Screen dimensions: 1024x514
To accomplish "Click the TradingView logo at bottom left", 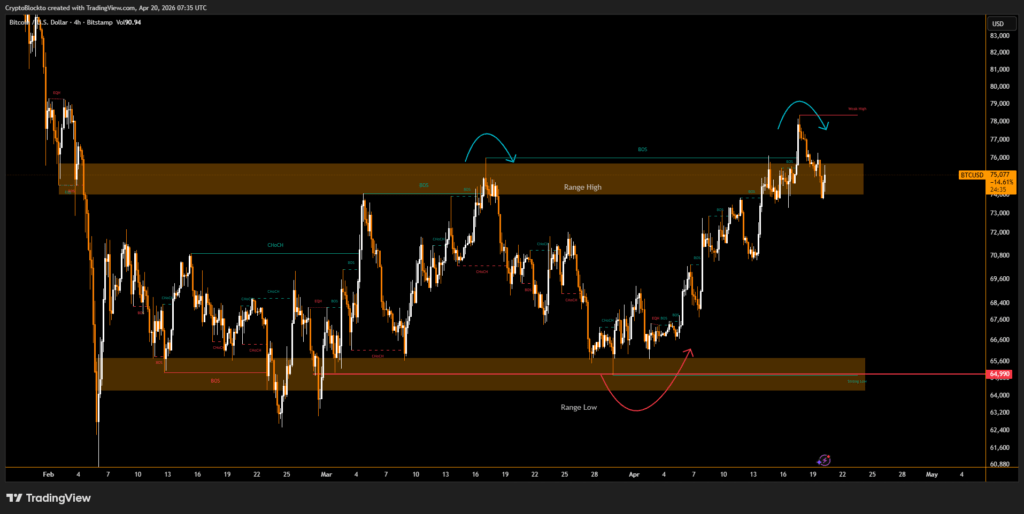I will pos(48,497).
